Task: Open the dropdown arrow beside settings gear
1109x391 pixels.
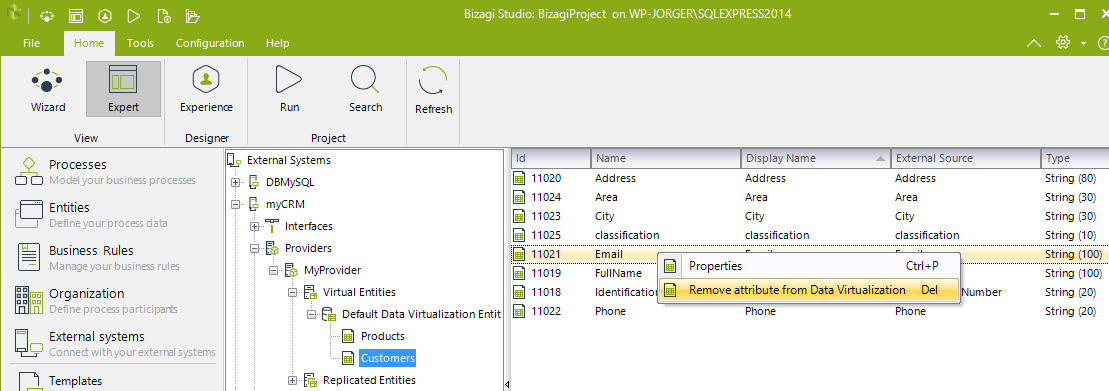Action: [x=1084, y=44]
